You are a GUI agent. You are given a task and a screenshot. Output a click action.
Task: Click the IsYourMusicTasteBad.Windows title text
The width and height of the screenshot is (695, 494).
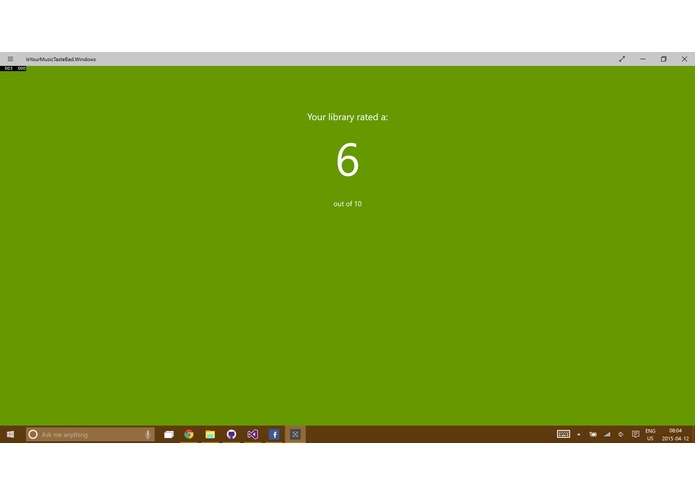(x=61, y=59)
